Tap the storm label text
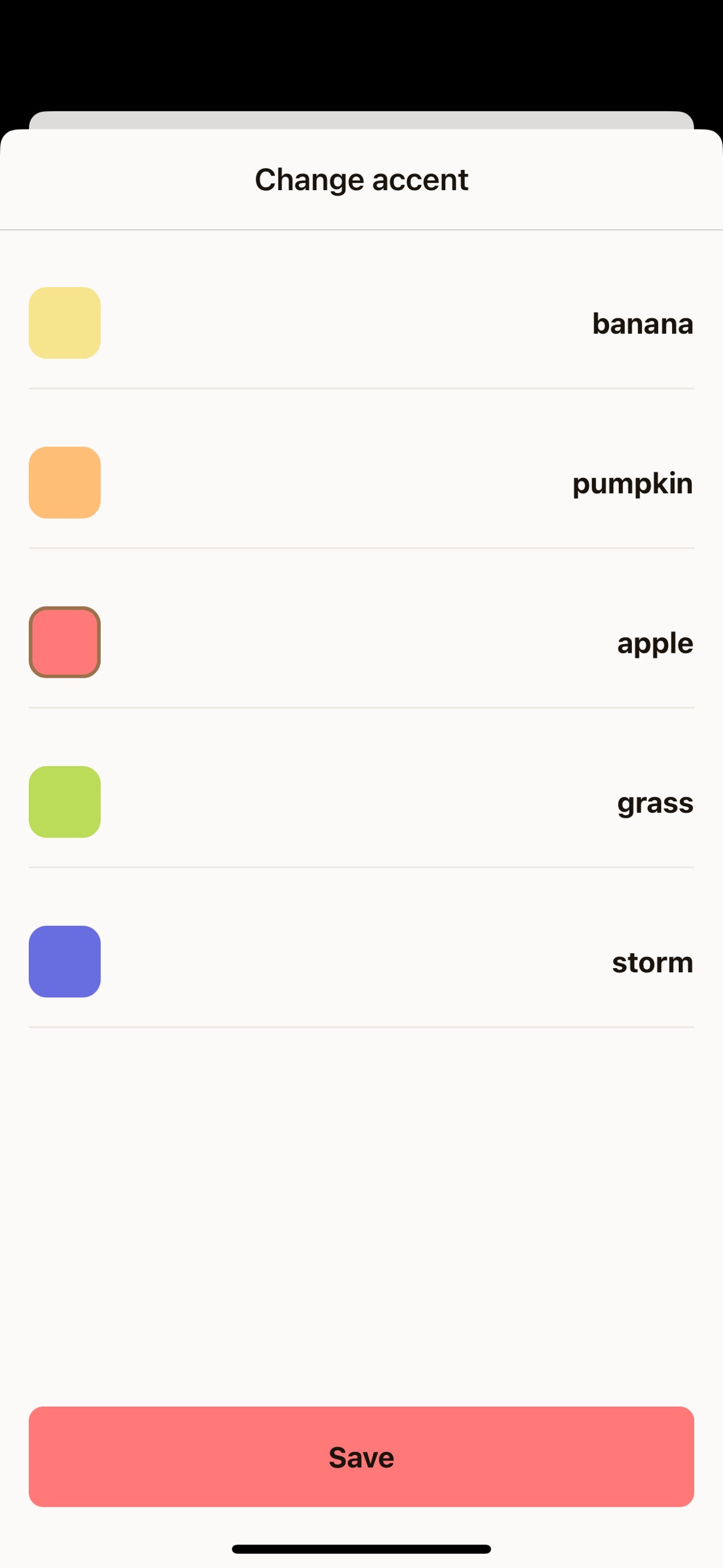Viewport: 723px width, 1568px height. (x=652, y=963)
